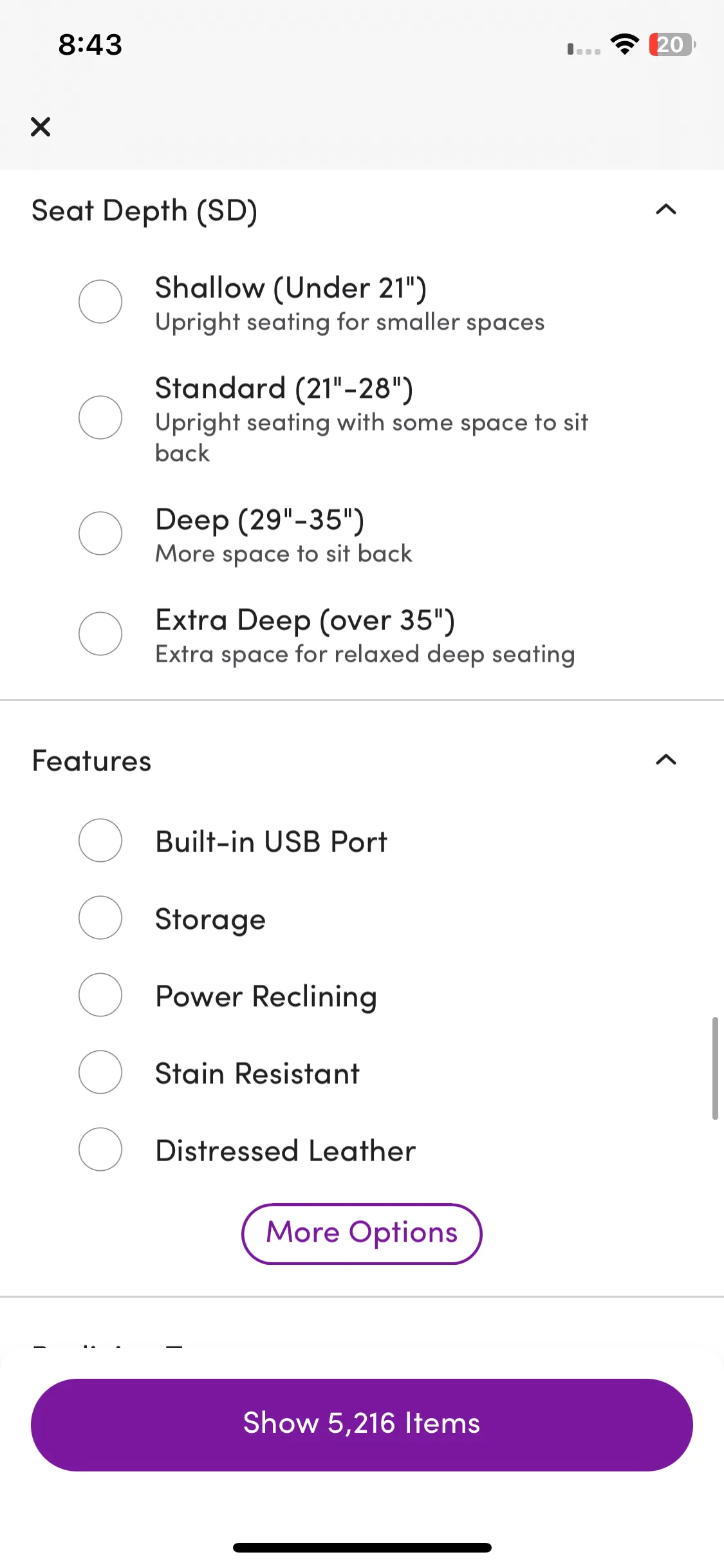Viewport: 724px width, 1568px height.
Task: Choose Deep (29"-35") seat depth option
Action: [x=100, y=533]
